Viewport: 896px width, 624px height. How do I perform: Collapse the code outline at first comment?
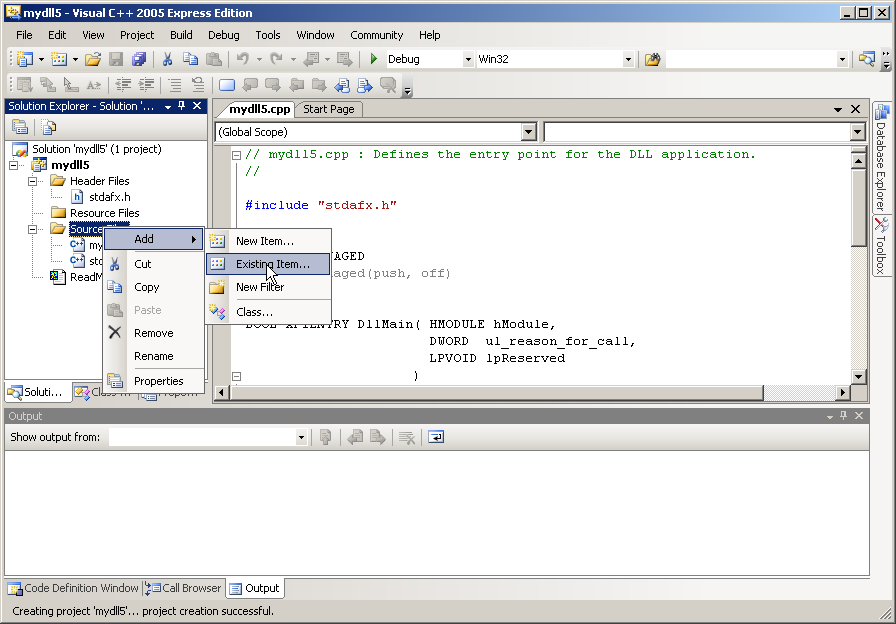click(x=236, y=155)
